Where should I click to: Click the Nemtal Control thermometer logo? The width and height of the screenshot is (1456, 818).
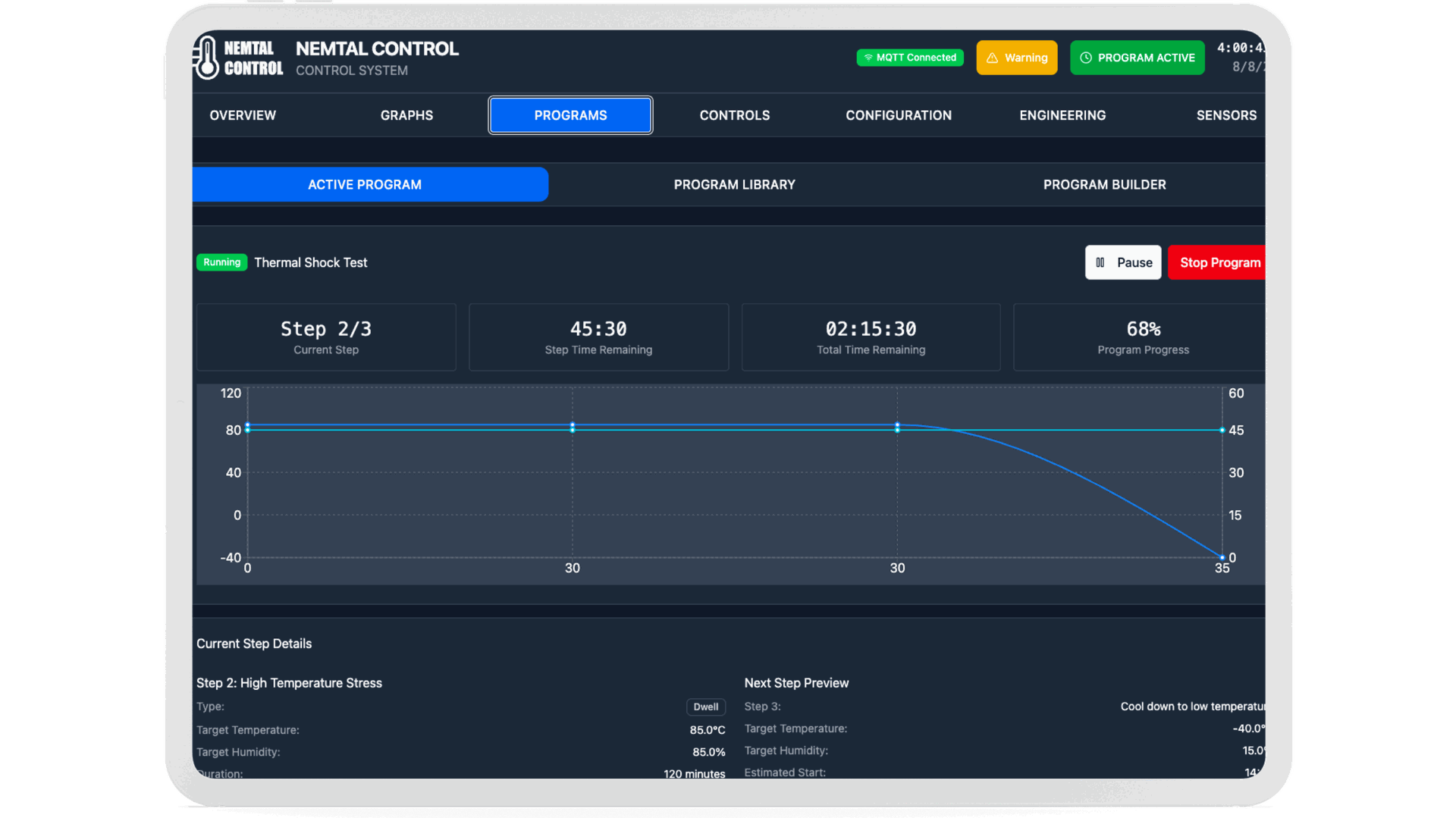coord(206,58)
